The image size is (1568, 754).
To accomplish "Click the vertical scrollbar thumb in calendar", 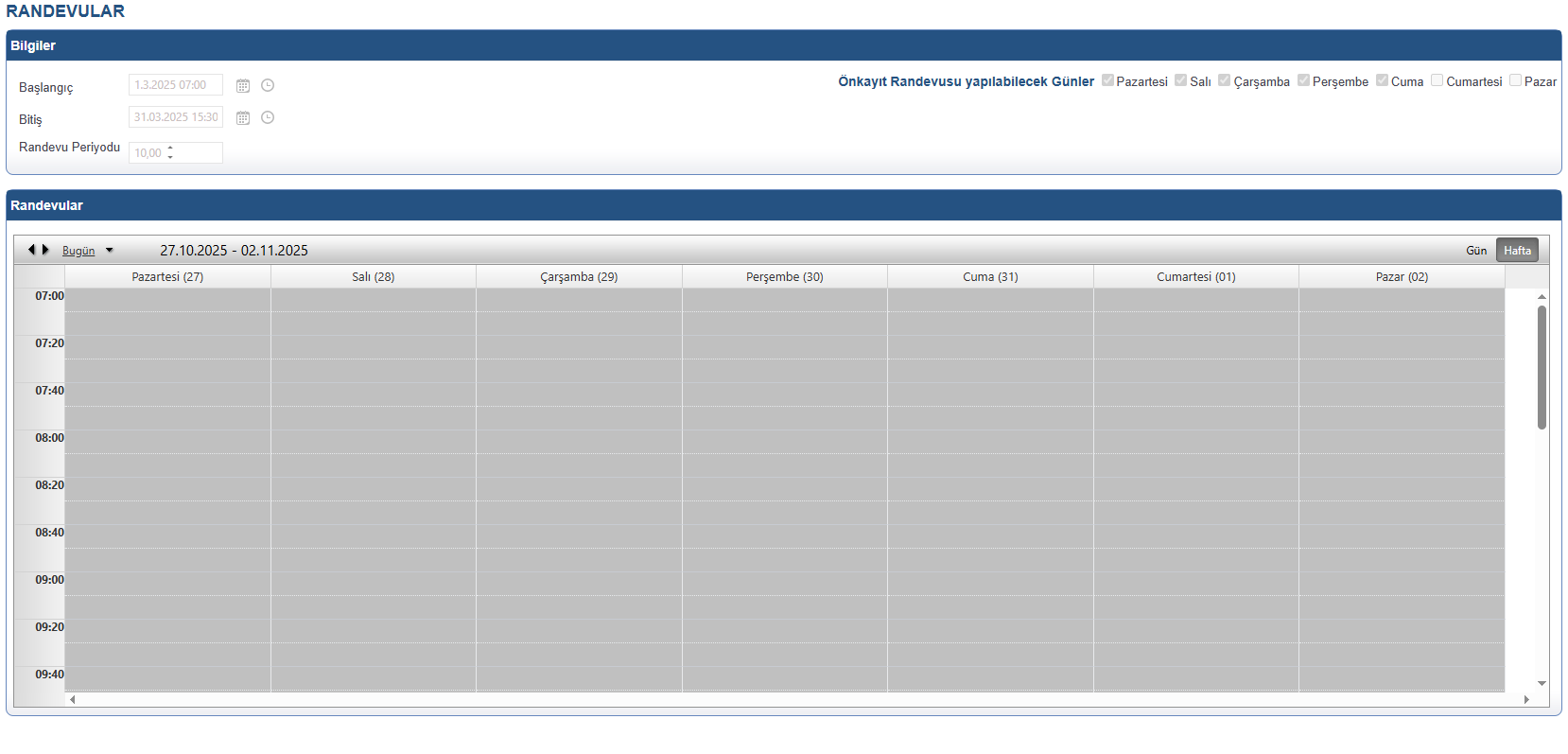I will click(1542, 367).
